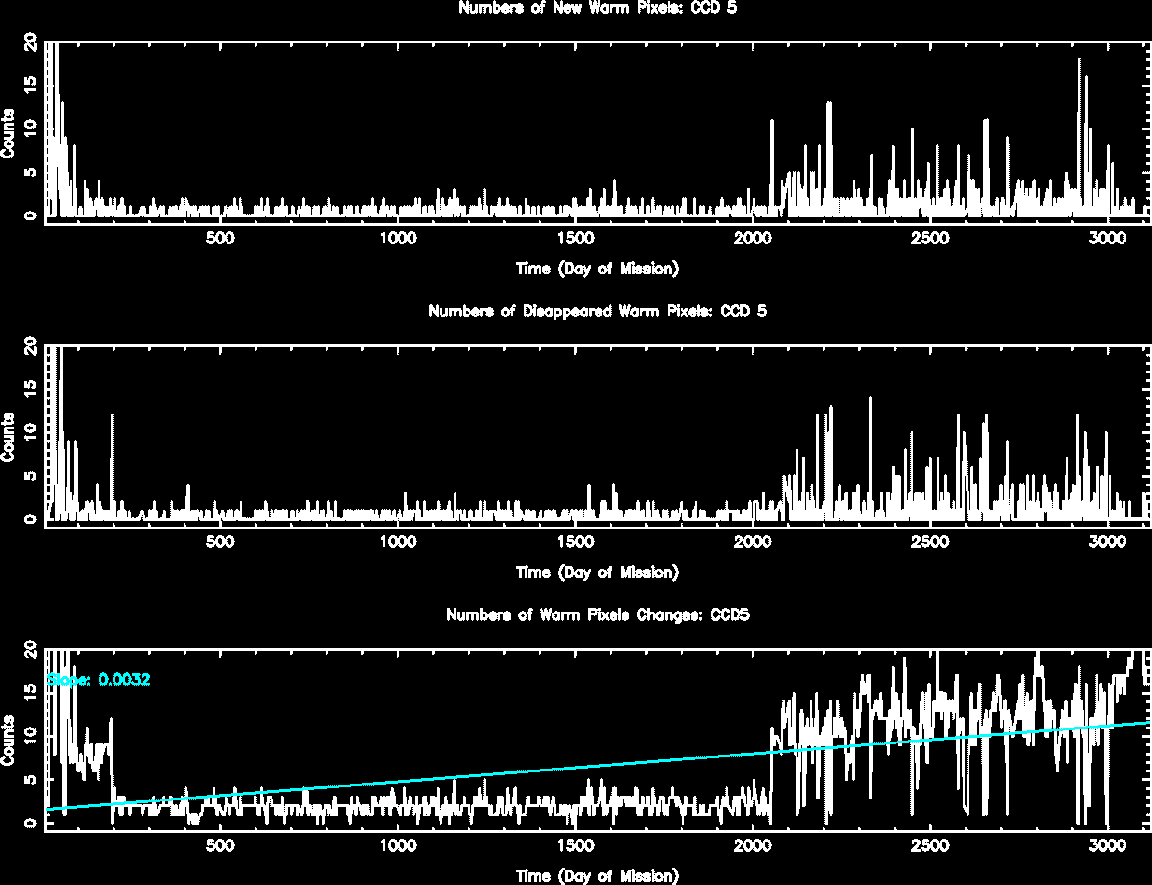Click the 1500 tick label on top plot x-axis
The height and width of the screenshot is (885, 1152).
[x=575, y=238]
